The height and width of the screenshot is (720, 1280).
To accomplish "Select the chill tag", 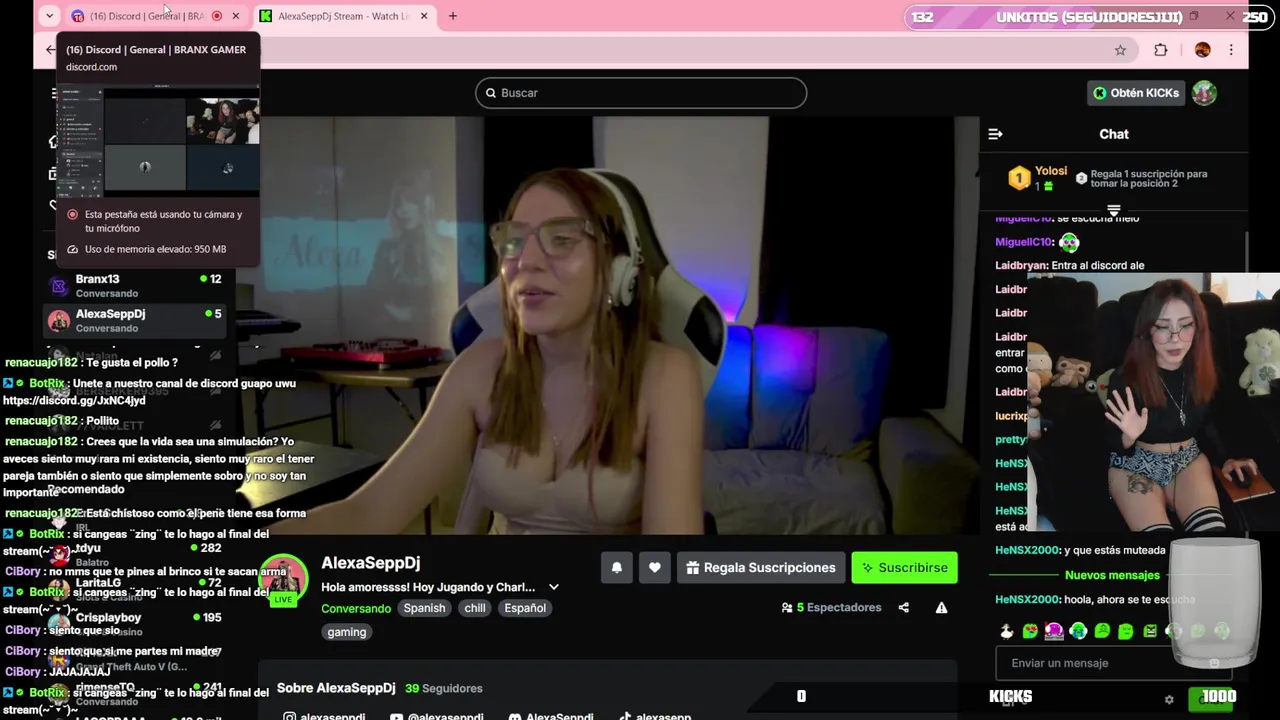I will click(475, 608).
